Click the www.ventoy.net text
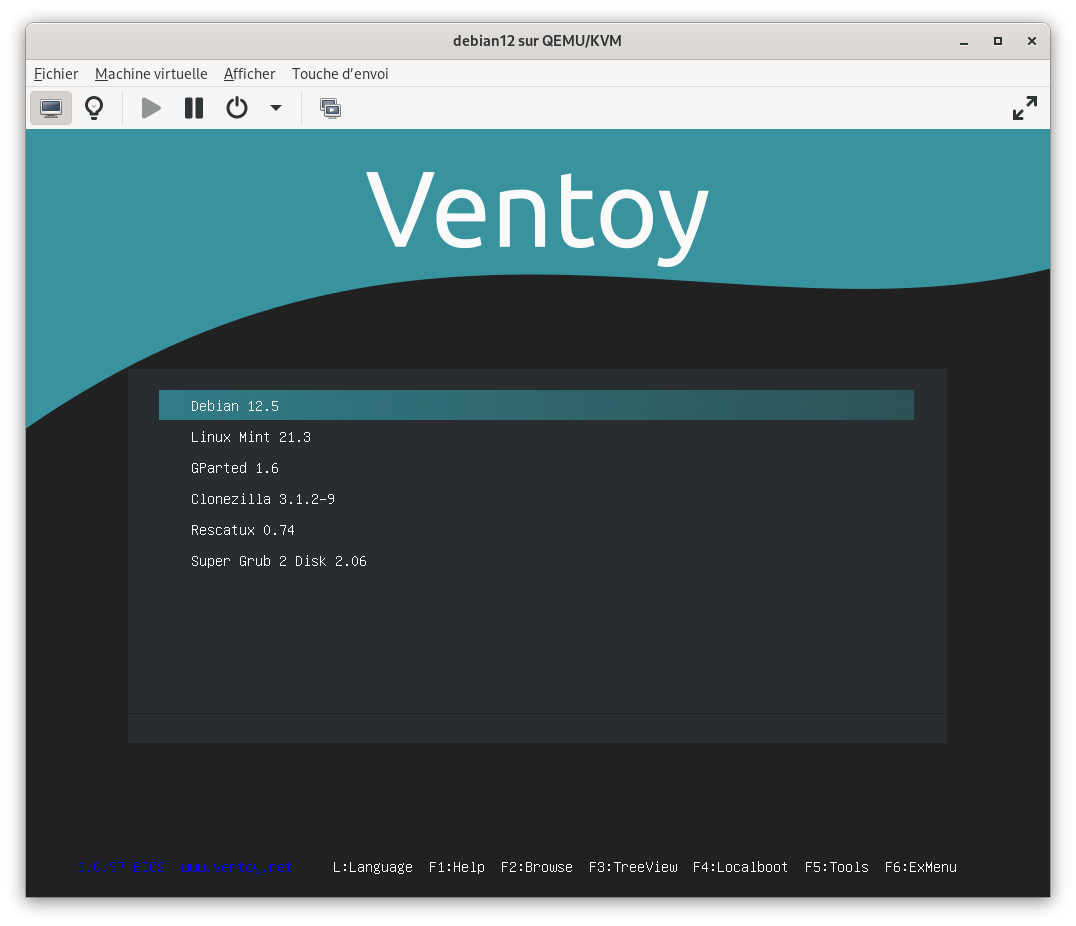 coord(237,867)
